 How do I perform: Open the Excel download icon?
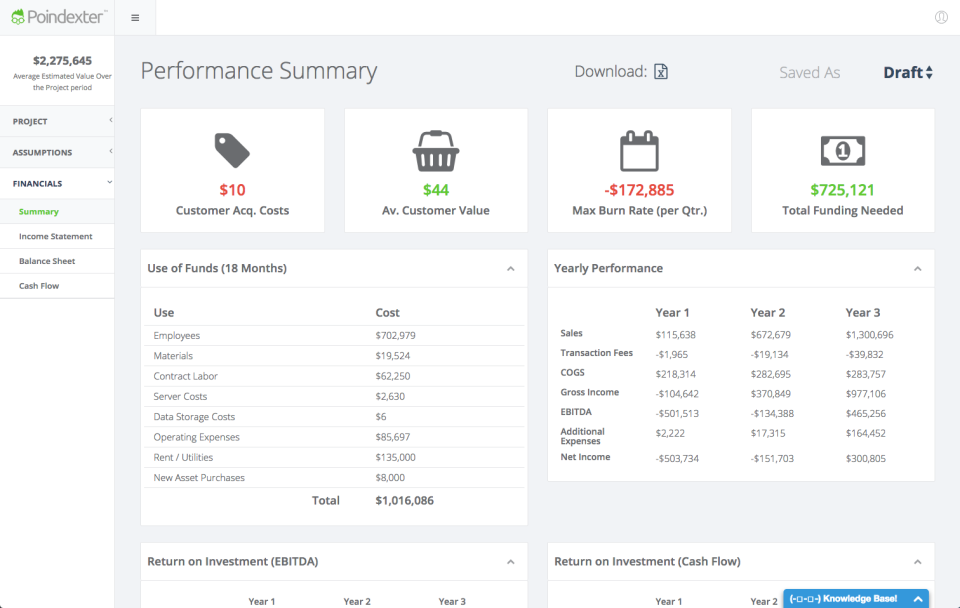tap(660, 72)
